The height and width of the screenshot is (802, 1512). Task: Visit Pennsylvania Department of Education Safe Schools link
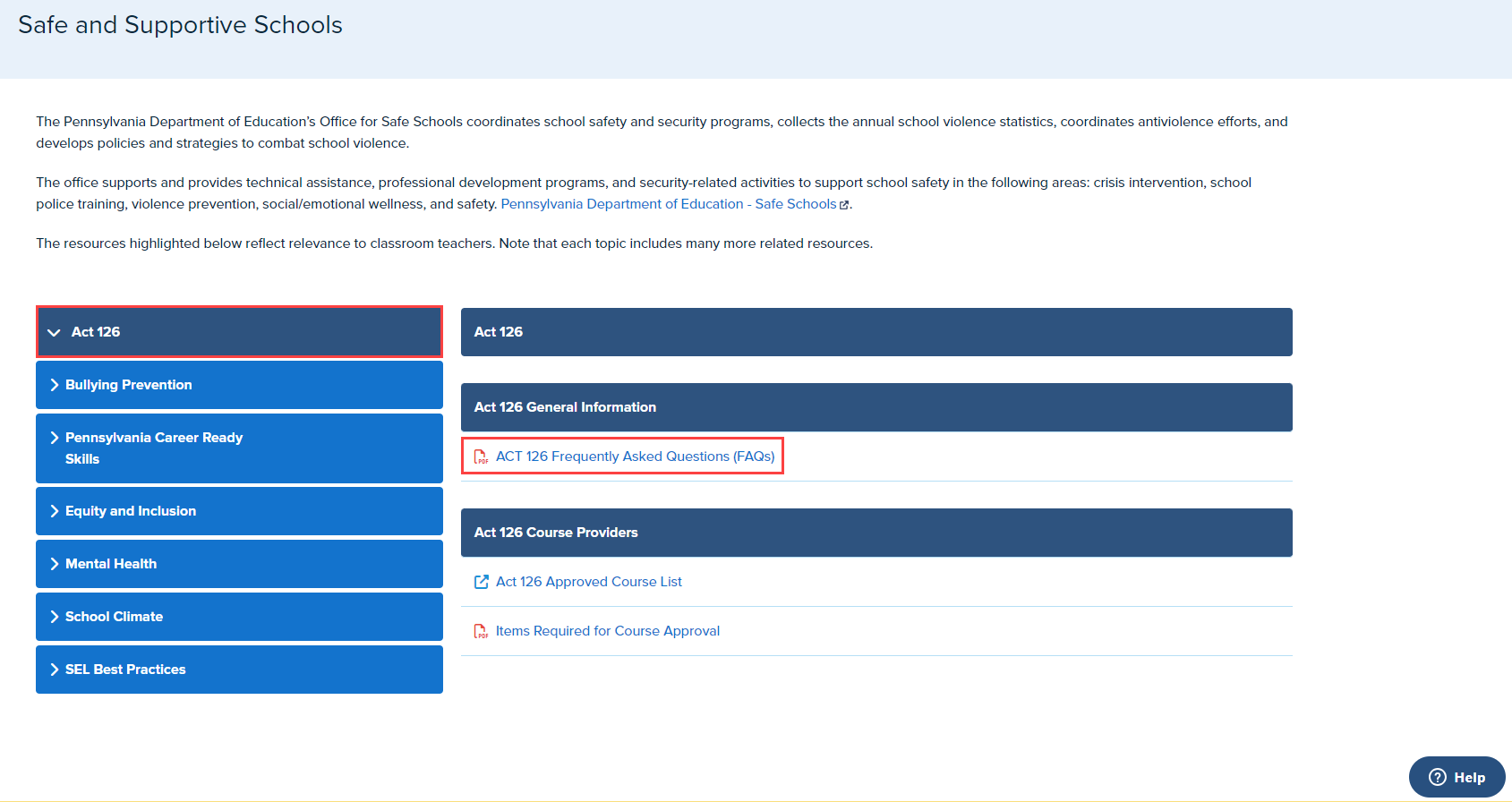pos(668,204)
